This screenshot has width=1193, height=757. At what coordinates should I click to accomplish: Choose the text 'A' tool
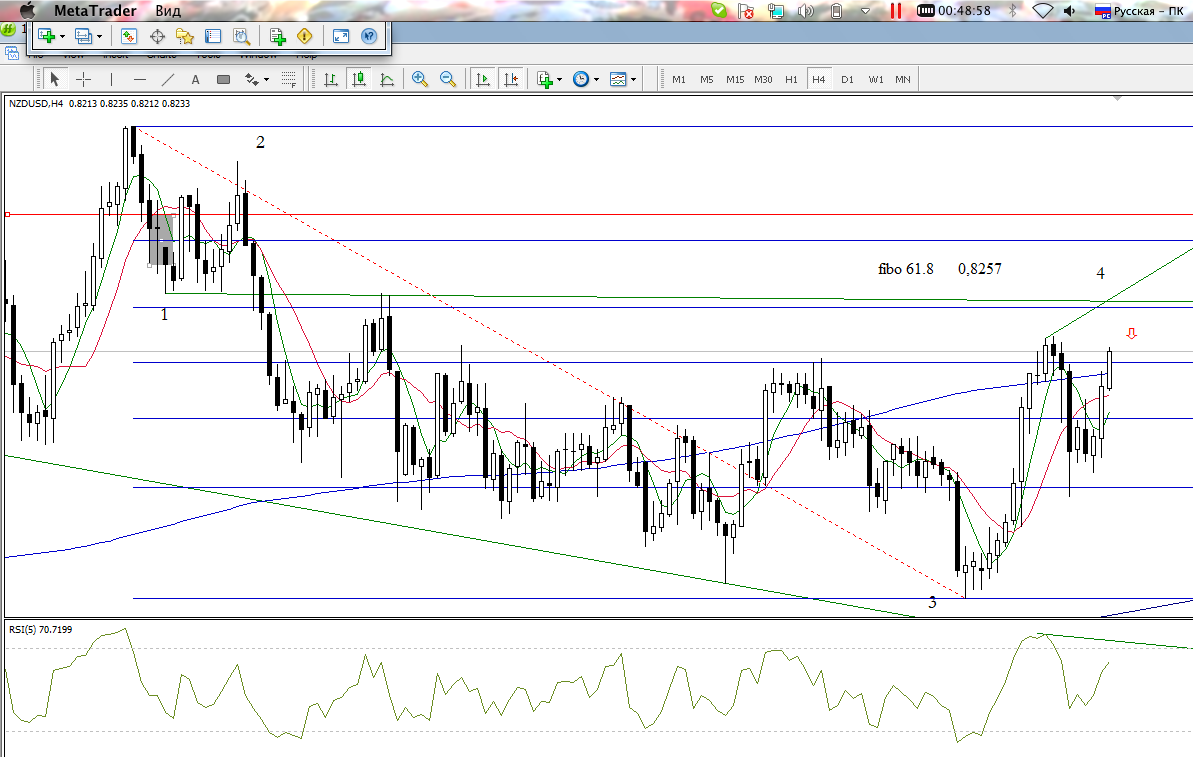coord(196,79)
